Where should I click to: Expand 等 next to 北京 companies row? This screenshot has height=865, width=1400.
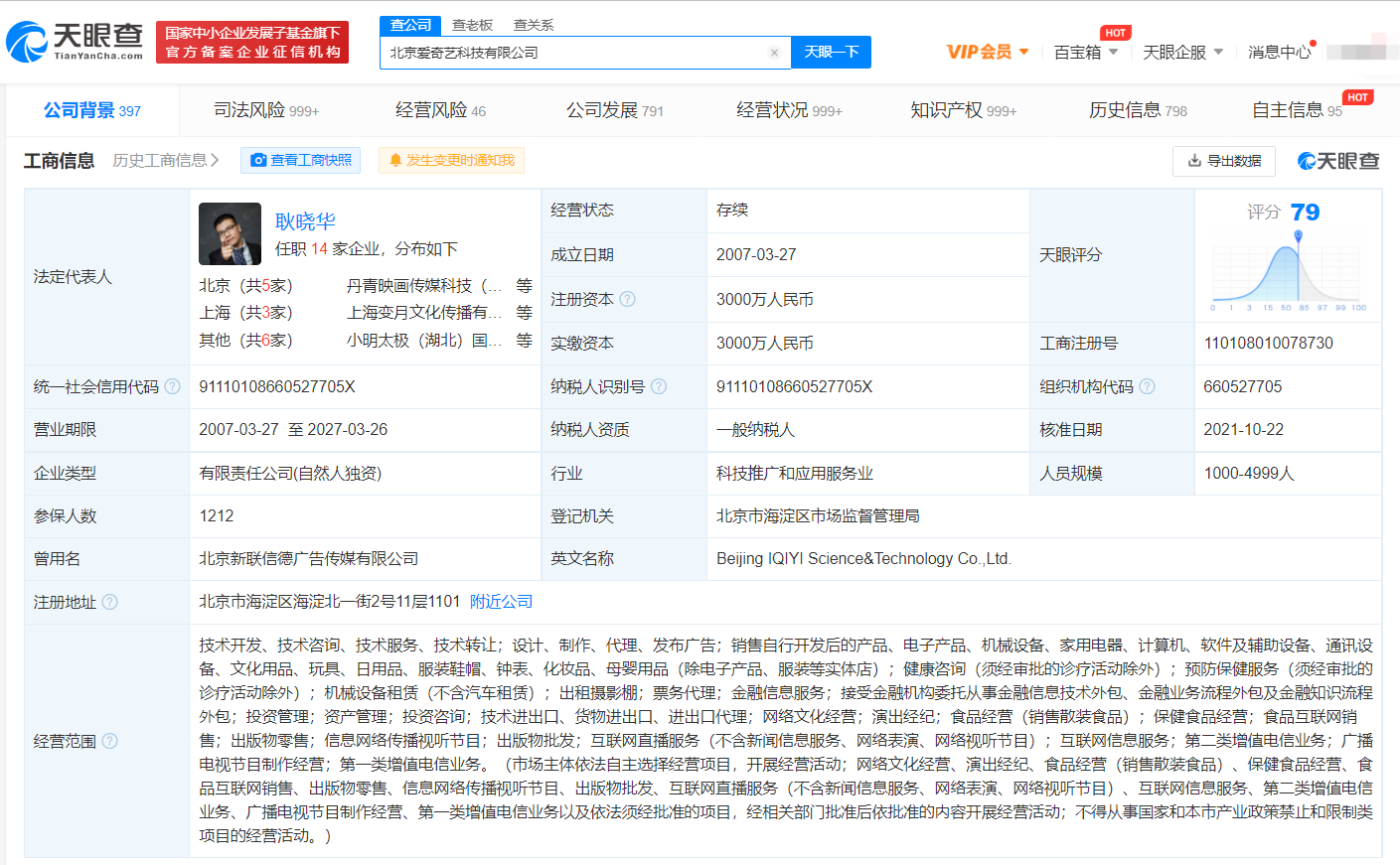click(525, 286)
